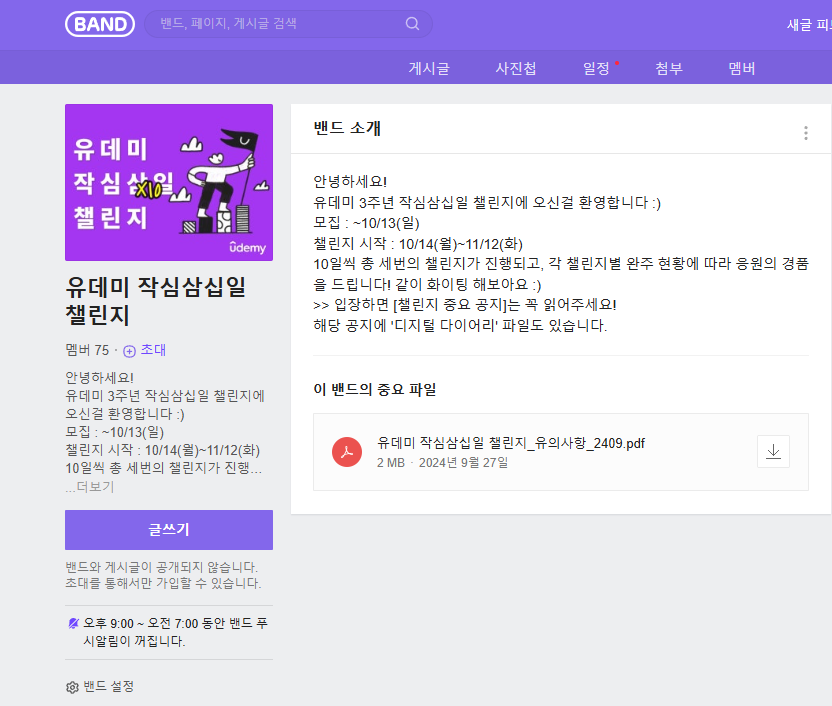Screen dimensions: 832x706
Task: Switch to the 게시글 tab
Action: (429, 68)
